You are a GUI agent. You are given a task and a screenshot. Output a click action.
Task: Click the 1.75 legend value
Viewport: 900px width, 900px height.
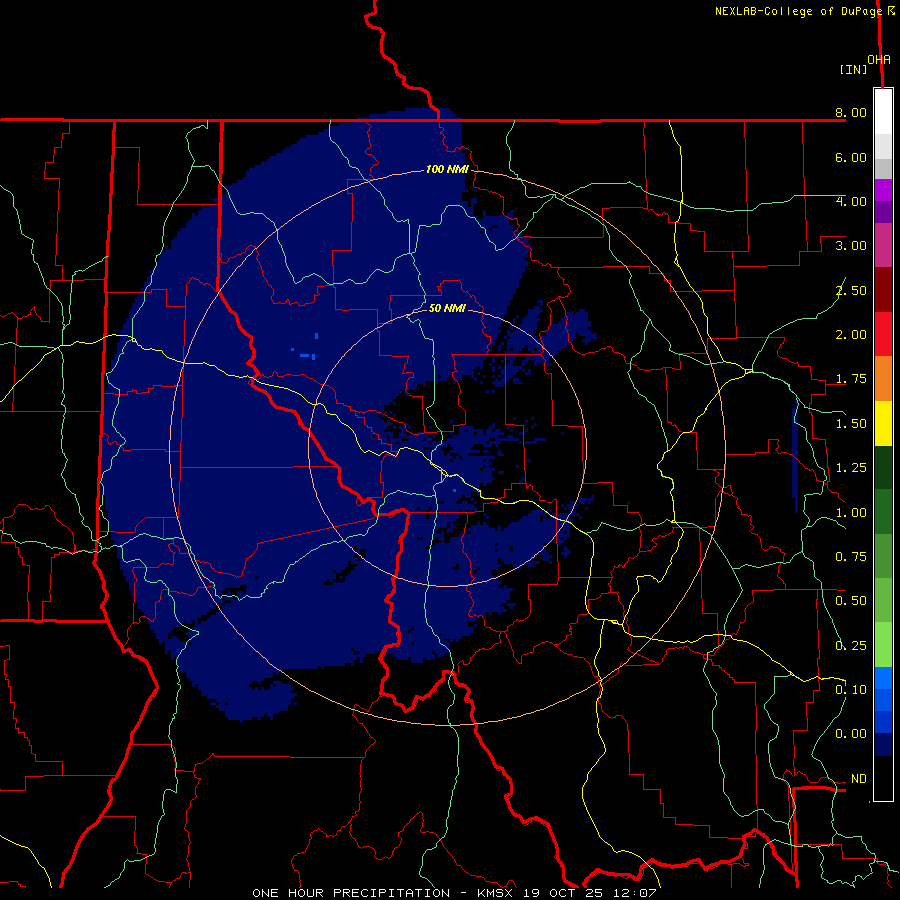(x=851, y=379)
